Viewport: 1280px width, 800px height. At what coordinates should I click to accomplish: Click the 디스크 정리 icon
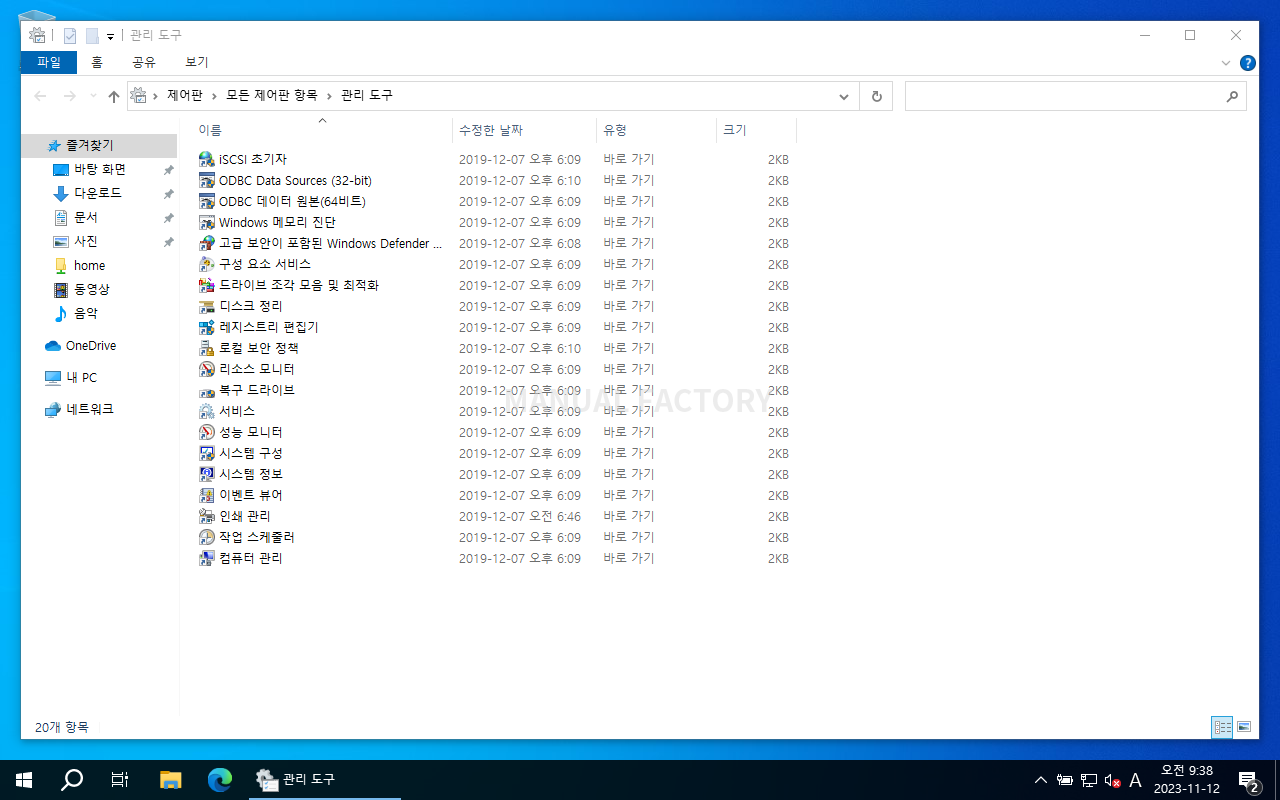pyautogui.click(x=207, y=306)
